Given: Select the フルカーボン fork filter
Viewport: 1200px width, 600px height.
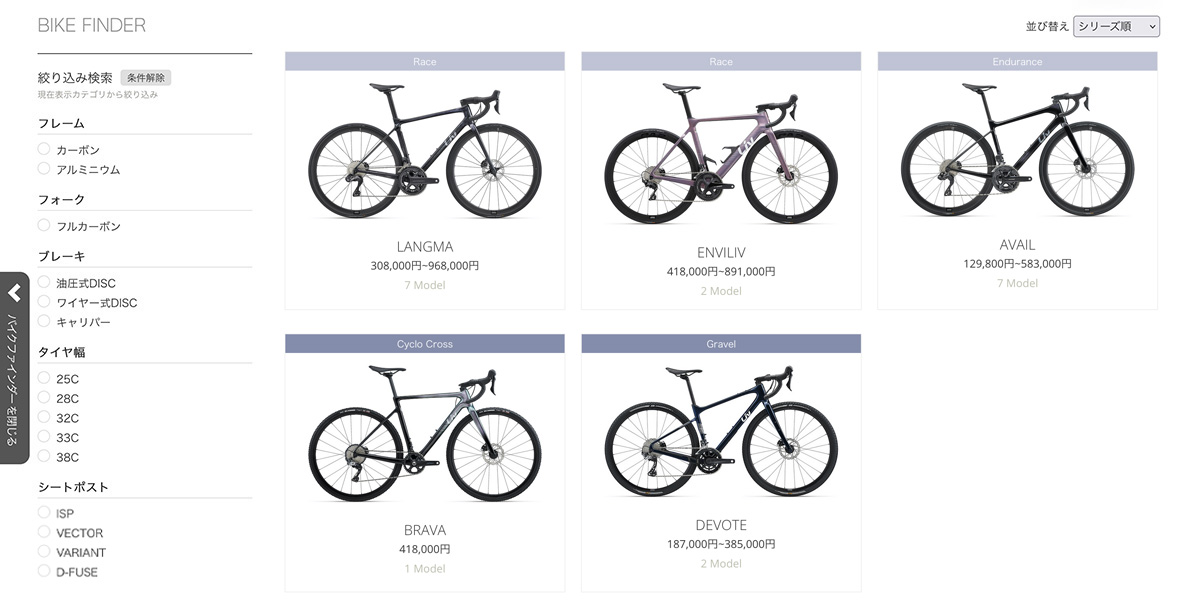Looking at the screenshot, I should point(44,226).
